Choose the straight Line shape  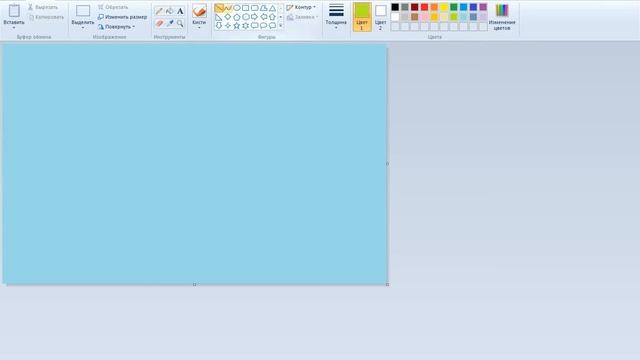pyautogui.click(x=219, y=8)
